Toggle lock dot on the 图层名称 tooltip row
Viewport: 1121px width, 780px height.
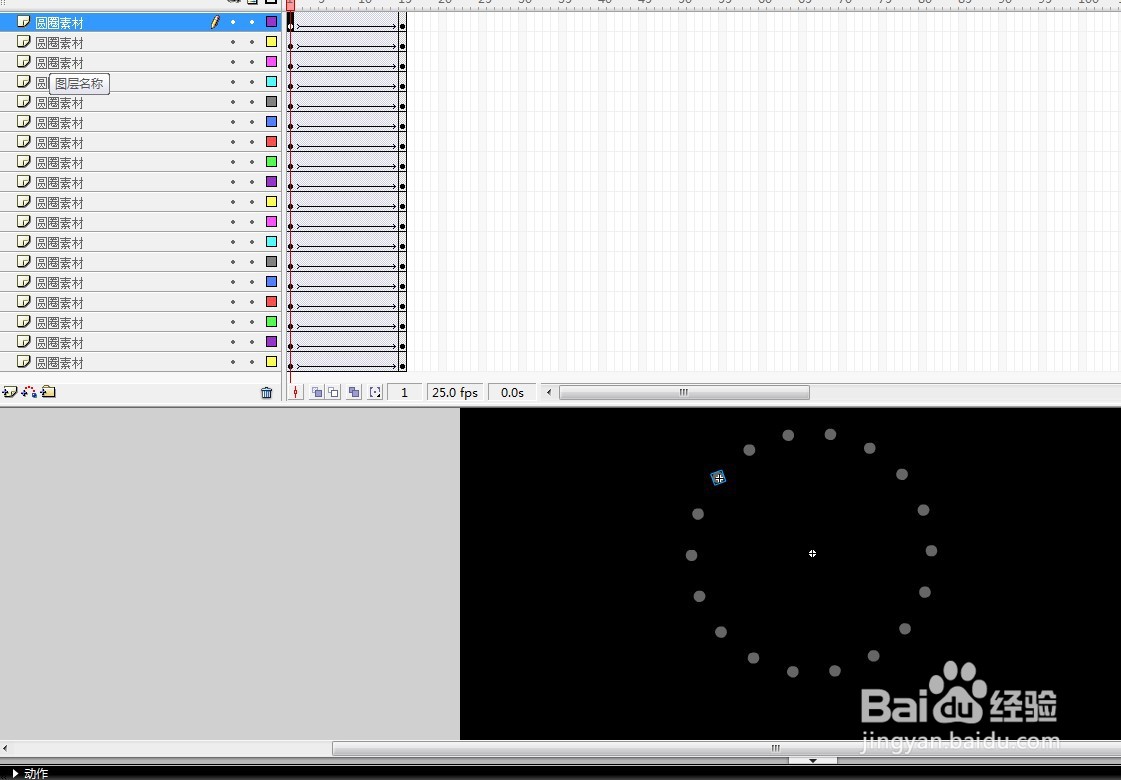coord(252,82)
